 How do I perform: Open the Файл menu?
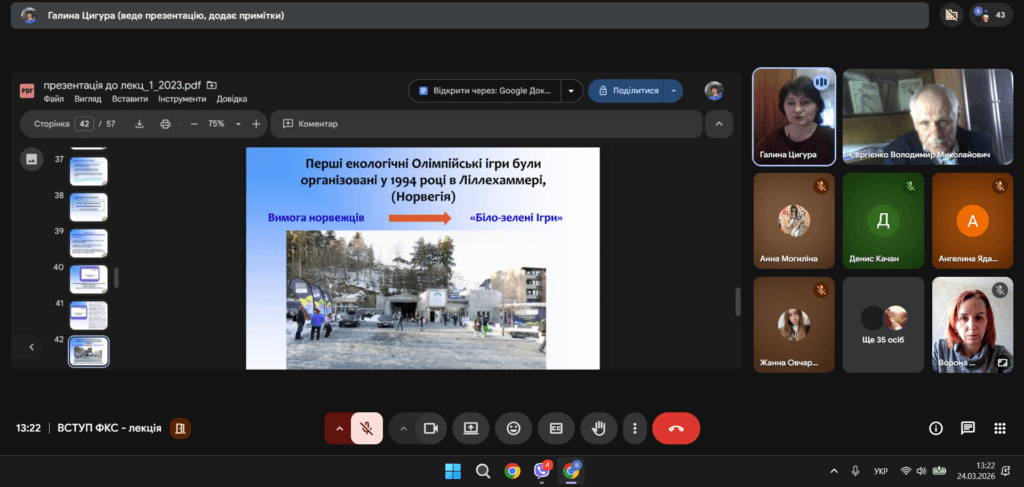click(54, 99)
